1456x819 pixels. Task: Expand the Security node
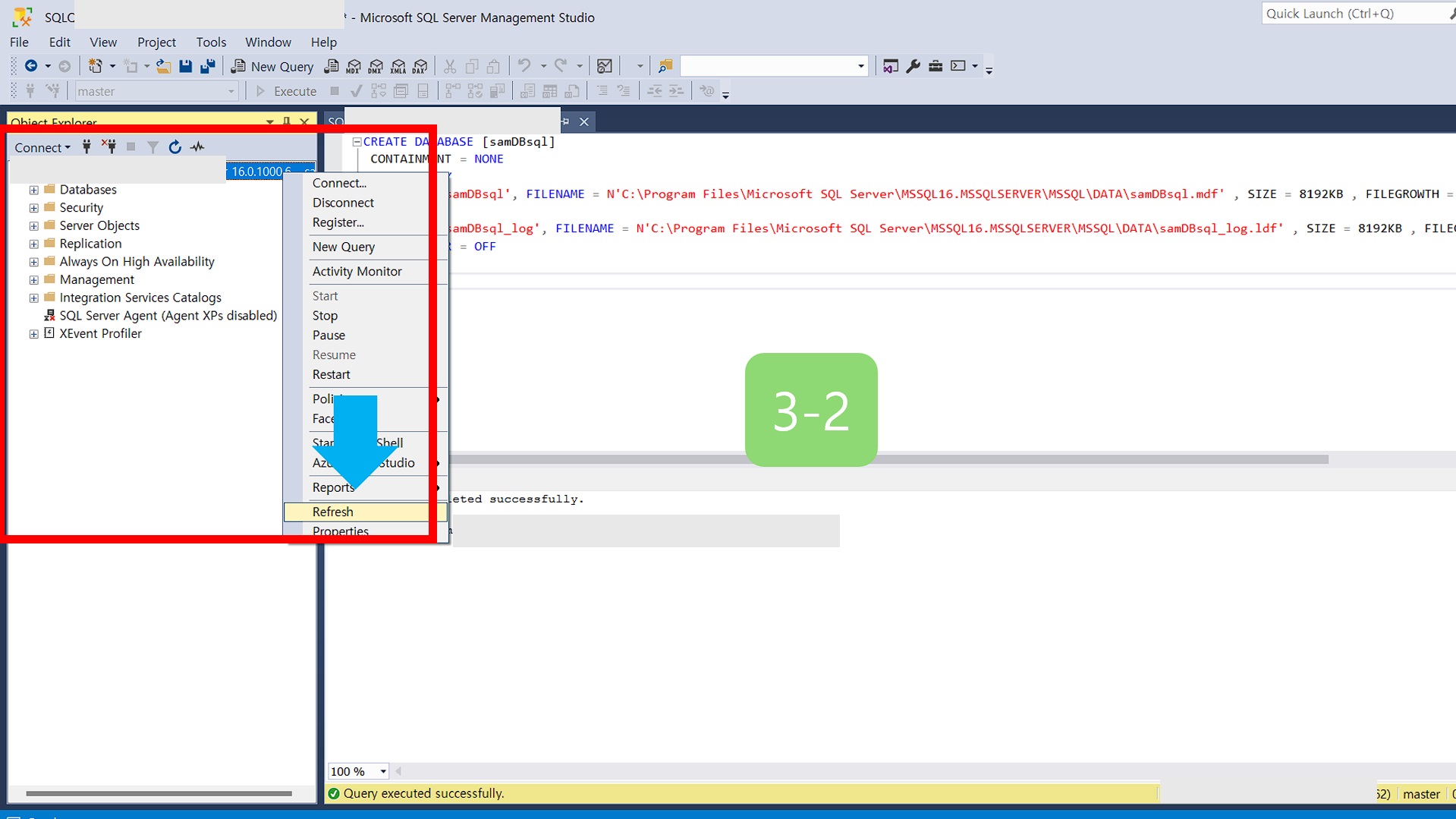(x=33, y=208)
